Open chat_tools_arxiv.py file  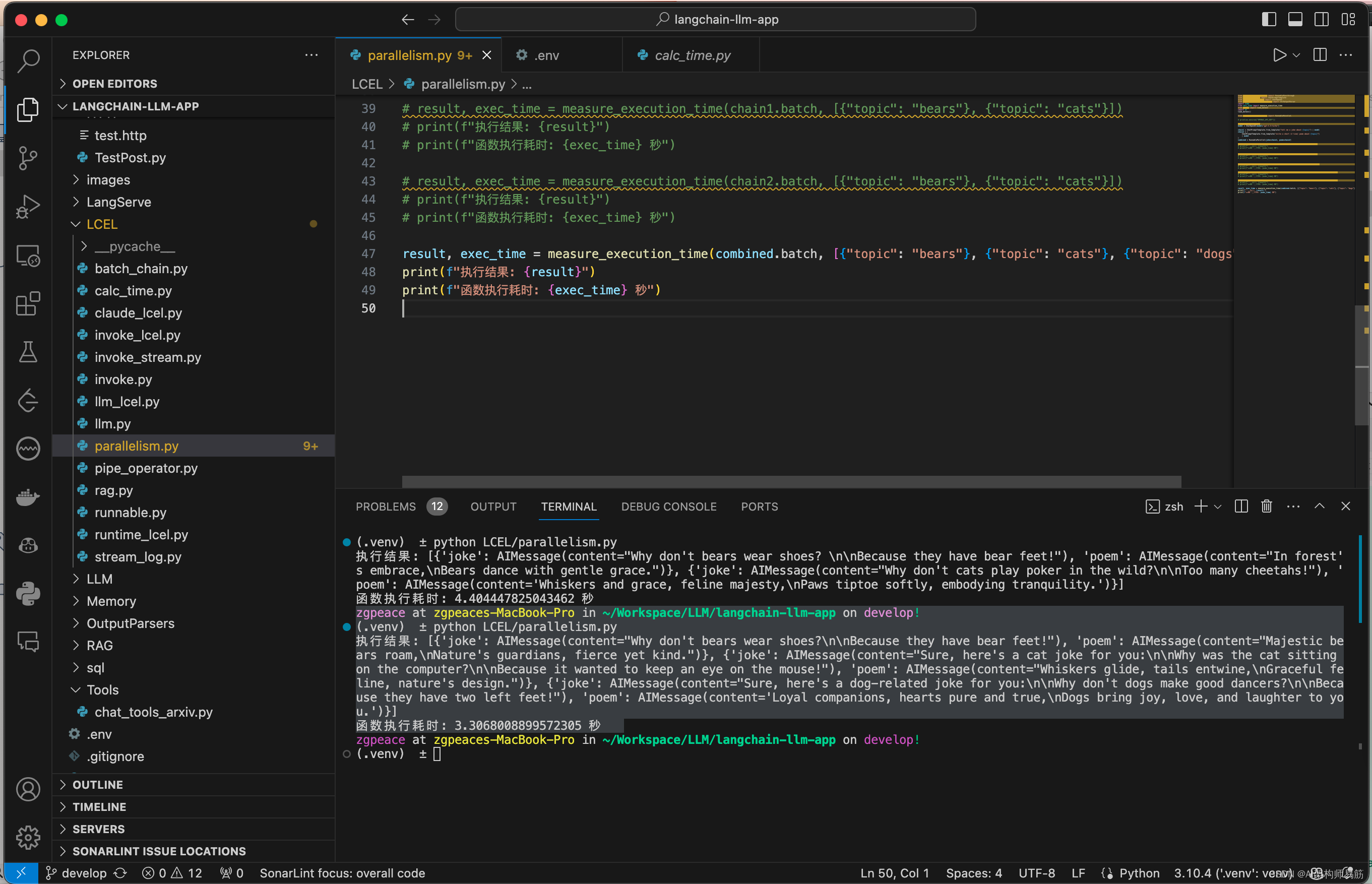(194, 712)
